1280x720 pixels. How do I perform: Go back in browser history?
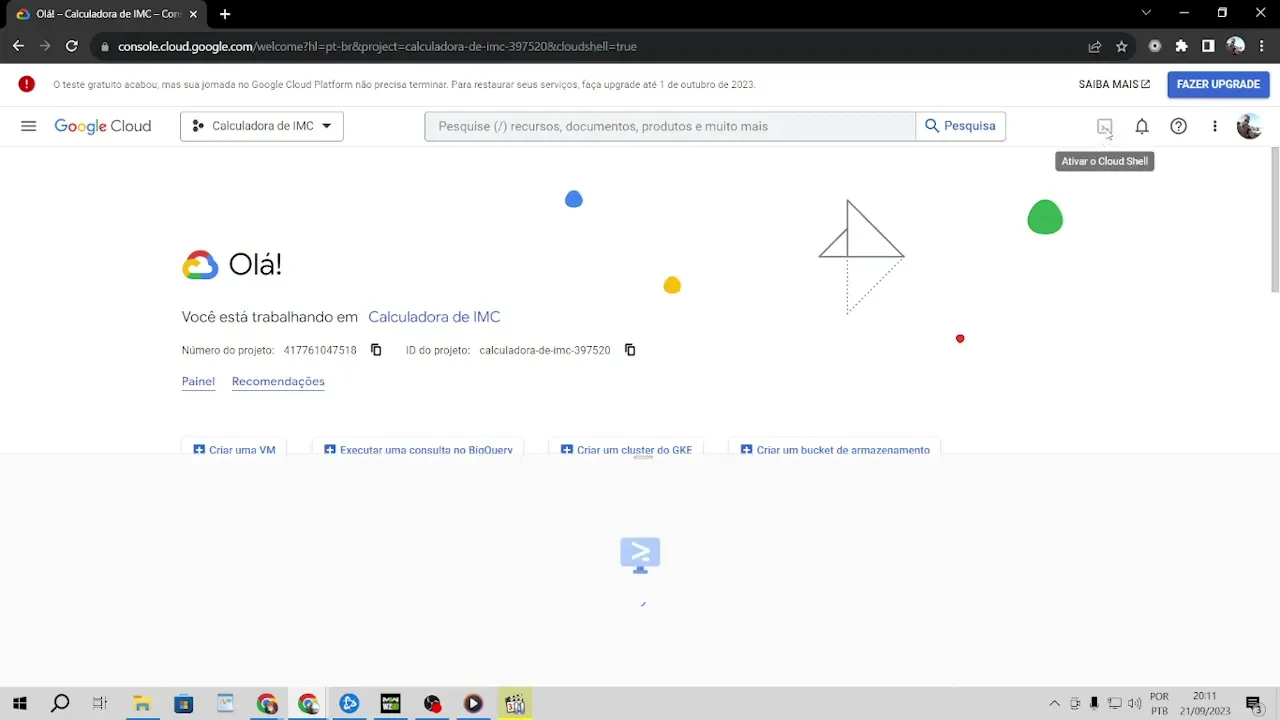pos(18,46)
